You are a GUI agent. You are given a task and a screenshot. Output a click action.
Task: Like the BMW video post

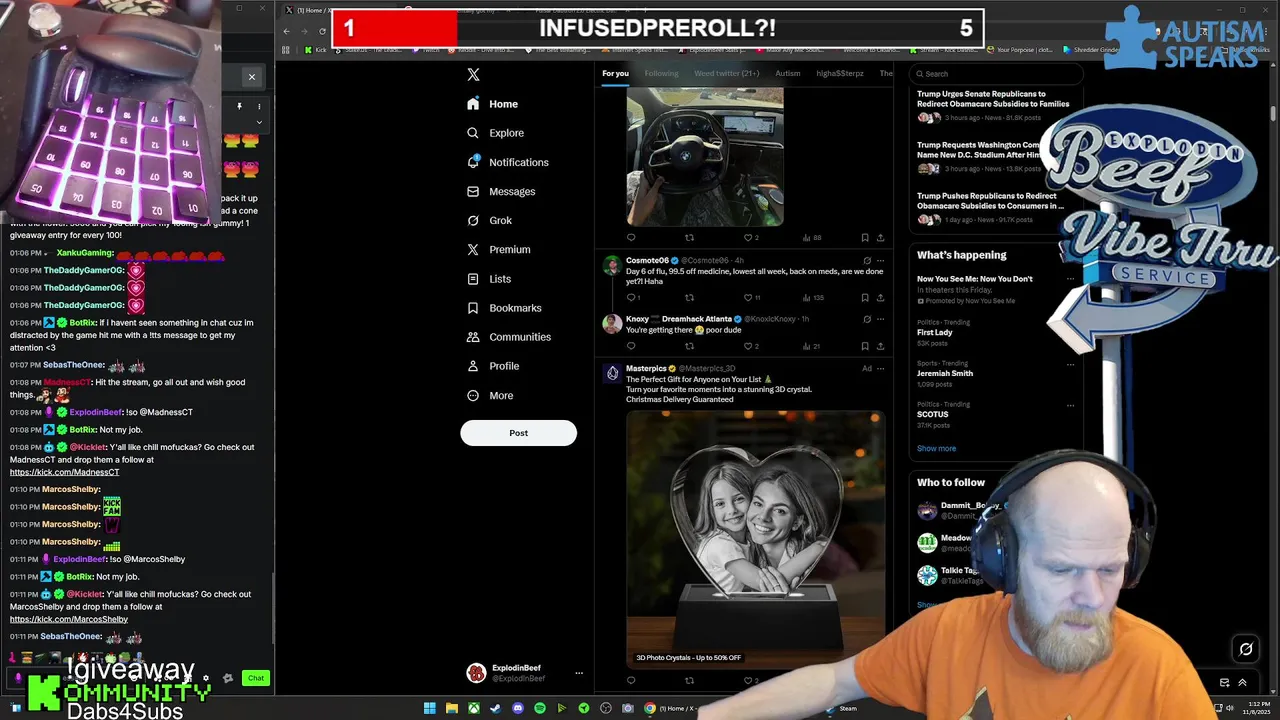point(748,238)
